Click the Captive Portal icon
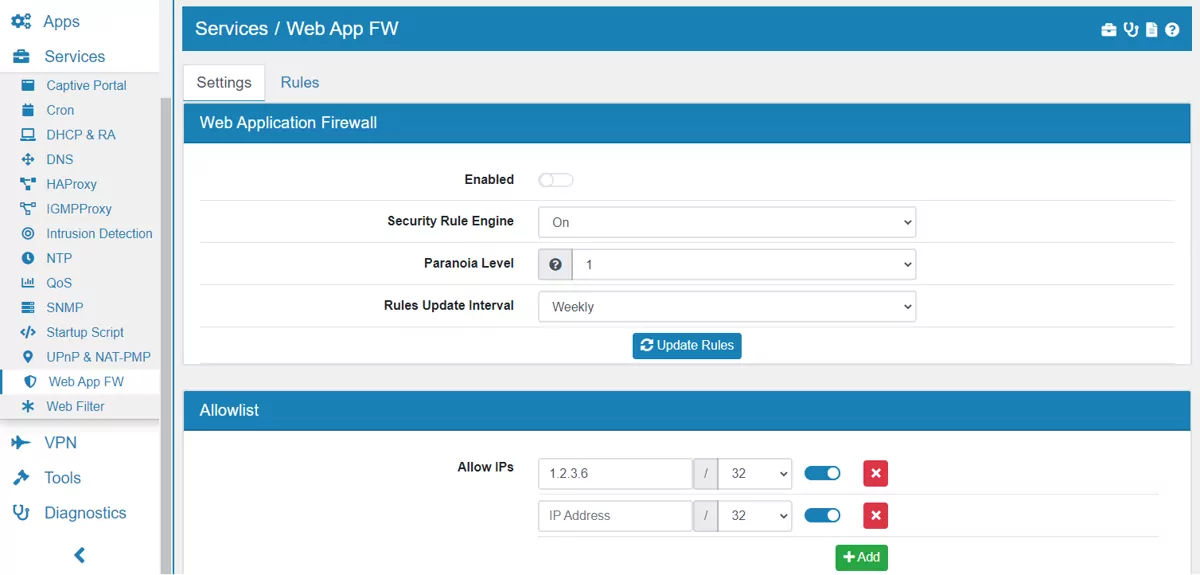 click(28, 85)
